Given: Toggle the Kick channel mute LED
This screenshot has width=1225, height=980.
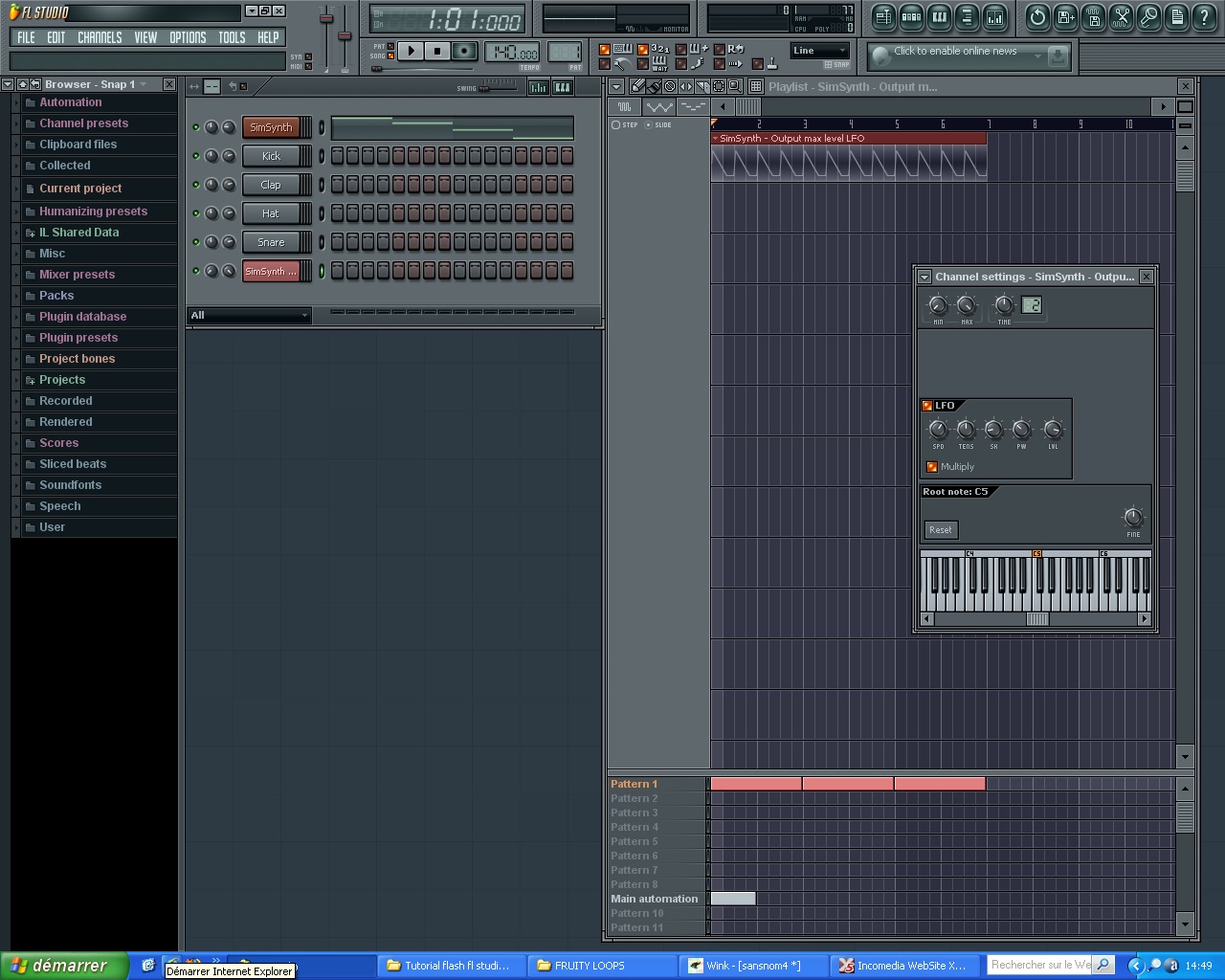Looking at the screenshot, I should pos(196,156).
